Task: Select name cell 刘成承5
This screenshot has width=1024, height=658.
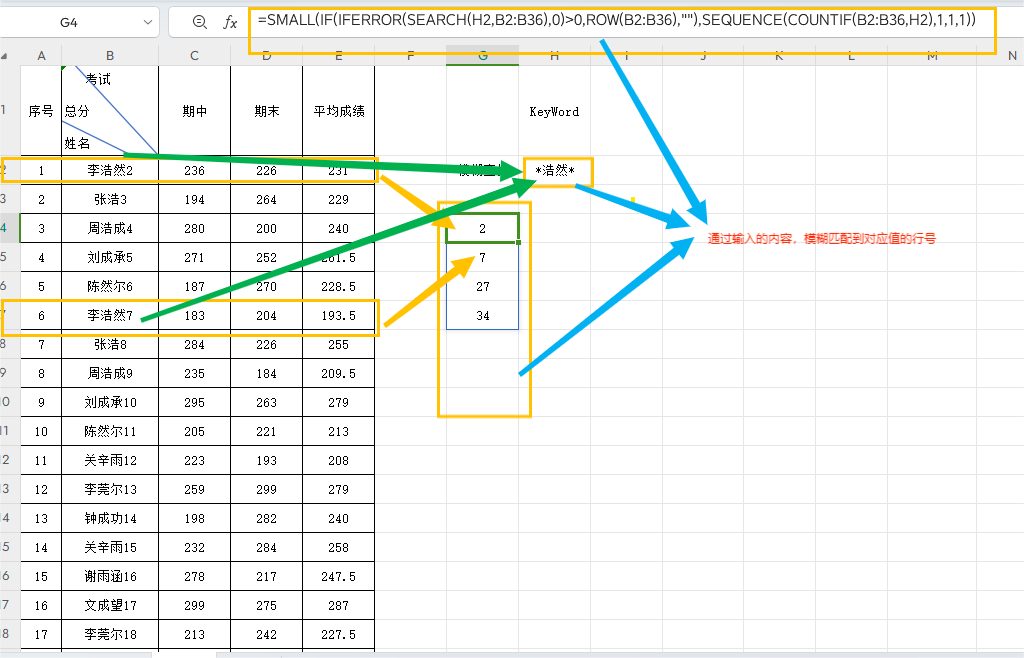Action: point(110,257)
